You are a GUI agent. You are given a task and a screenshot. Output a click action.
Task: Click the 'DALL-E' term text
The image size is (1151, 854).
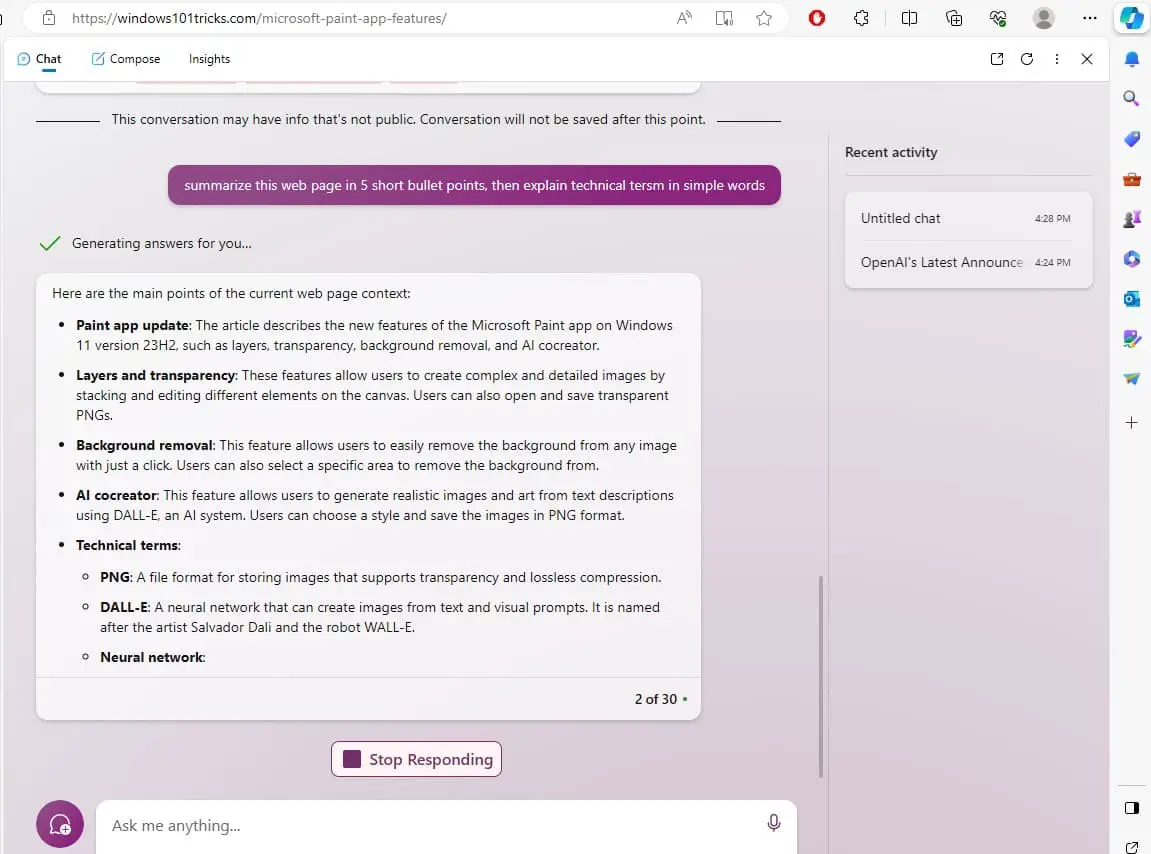pyautogui.click(x=125, y=607)
